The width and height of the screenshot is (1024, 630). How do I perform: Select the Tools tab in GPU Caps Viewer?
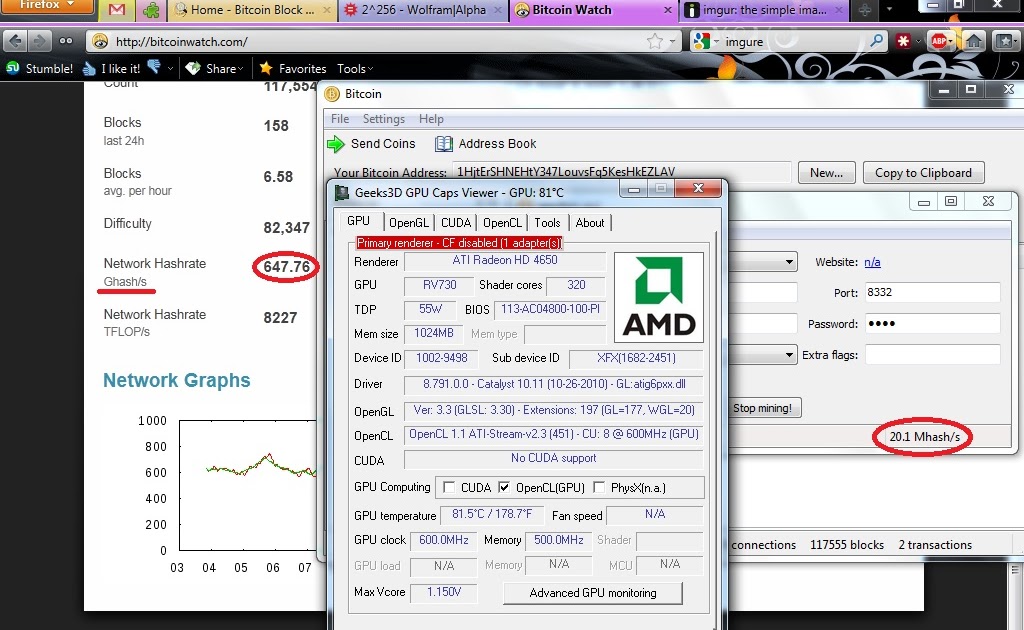click(x=547, y=223)
